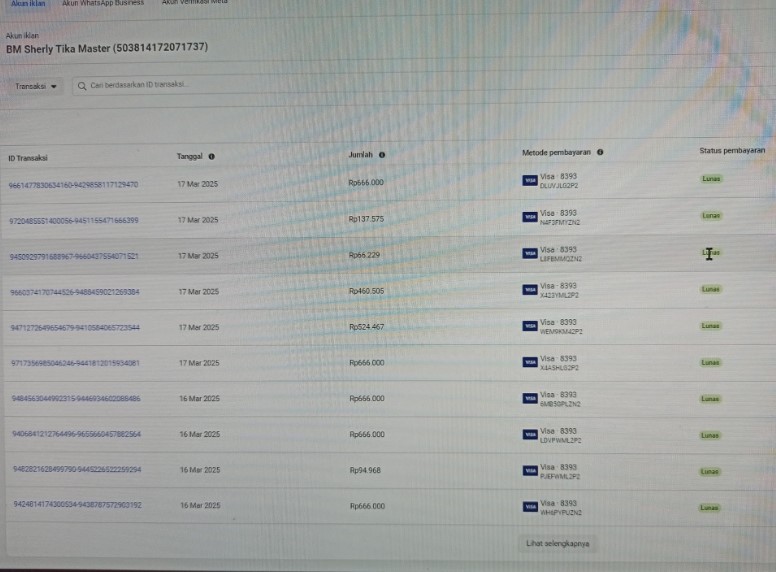Open the Akun Verifikasi Meta tab

(x=194, y=3)
